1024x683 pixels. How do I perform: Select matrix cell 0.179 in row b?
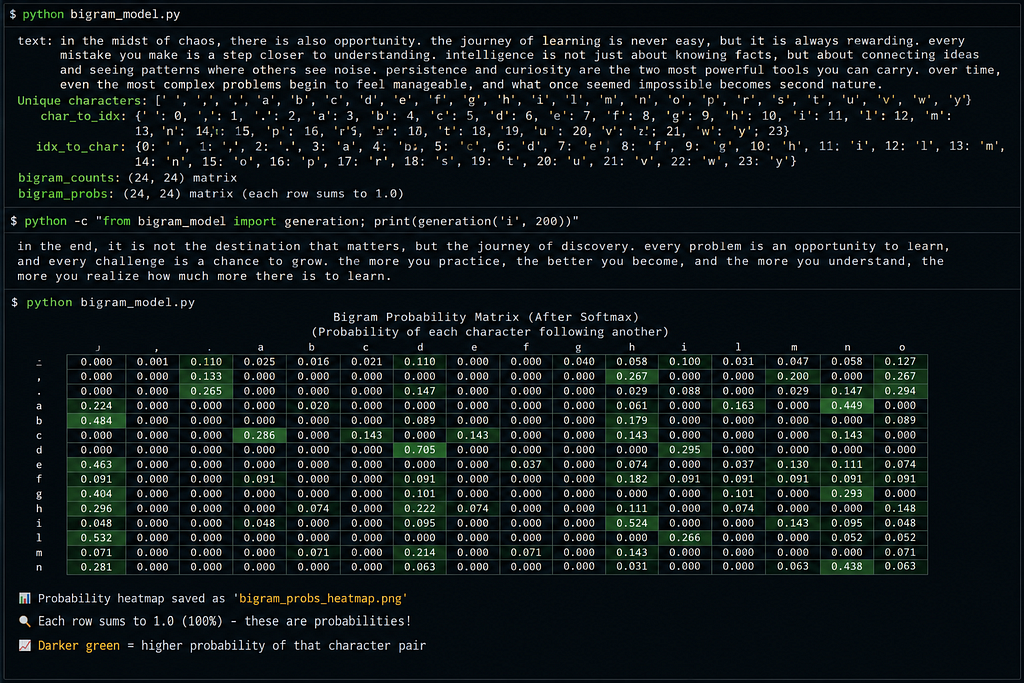point(632,421)
